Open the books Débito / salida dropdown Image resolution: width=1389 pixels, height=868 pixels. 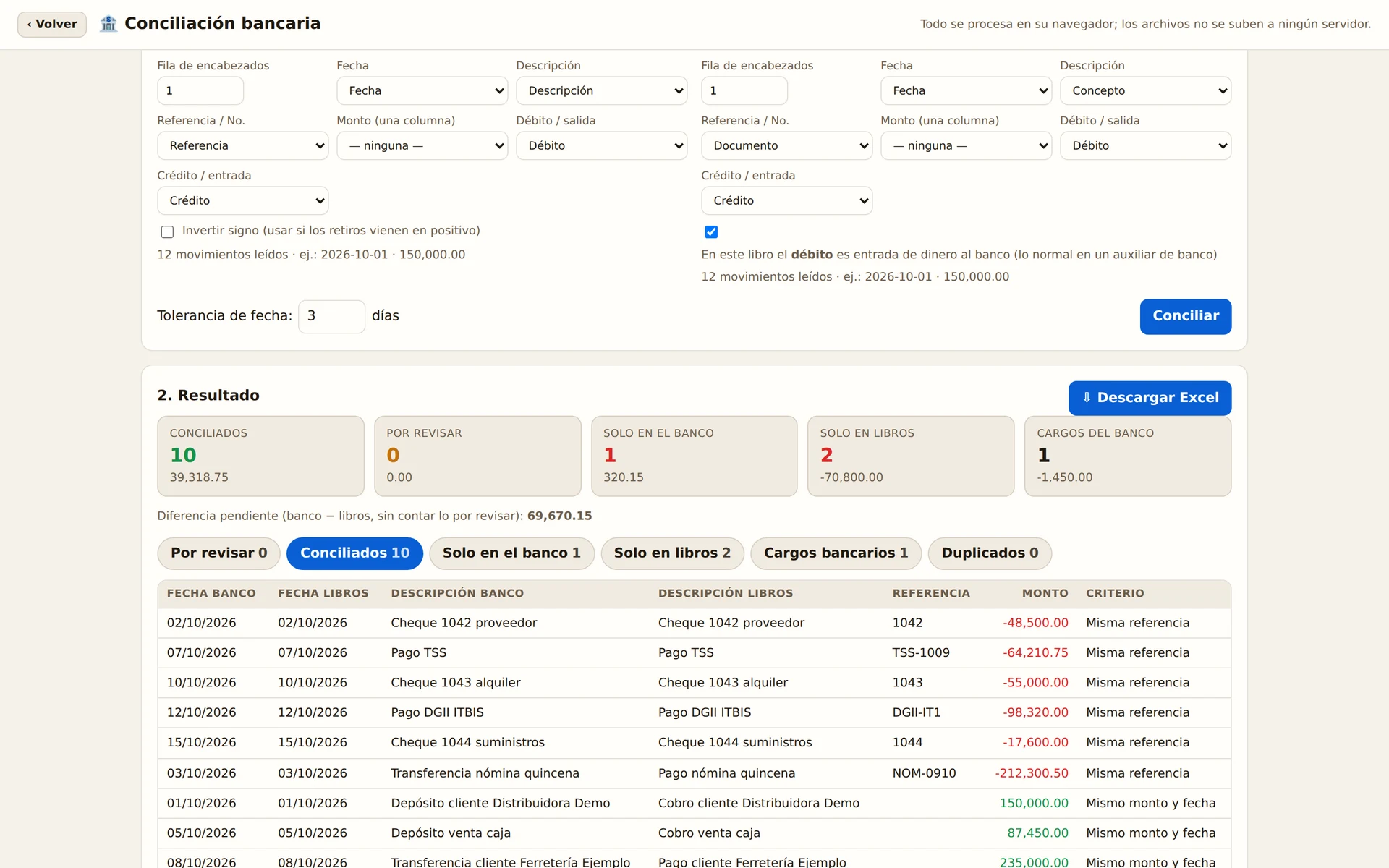pos(1145,145)
